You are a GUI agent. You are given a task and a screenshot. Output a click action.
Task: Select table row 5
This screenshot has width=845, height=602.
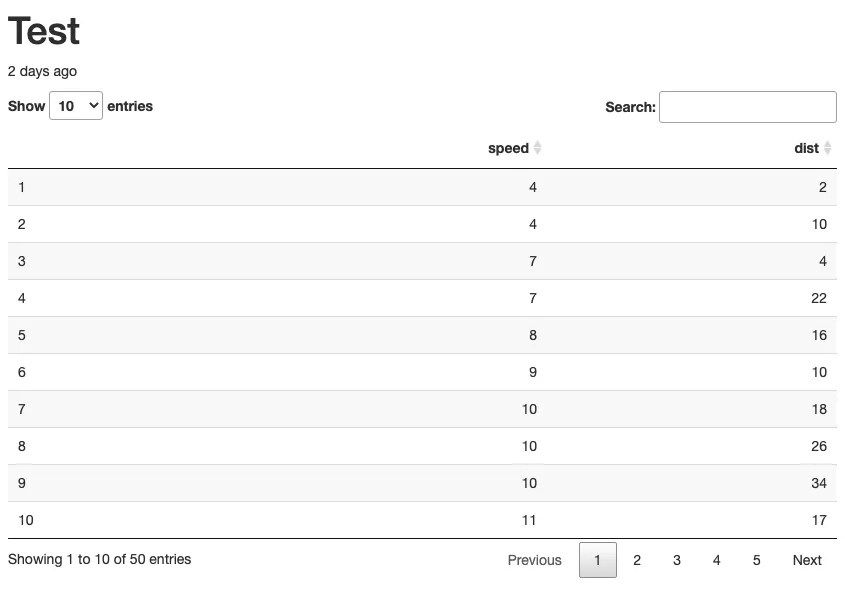coord(22,335)
